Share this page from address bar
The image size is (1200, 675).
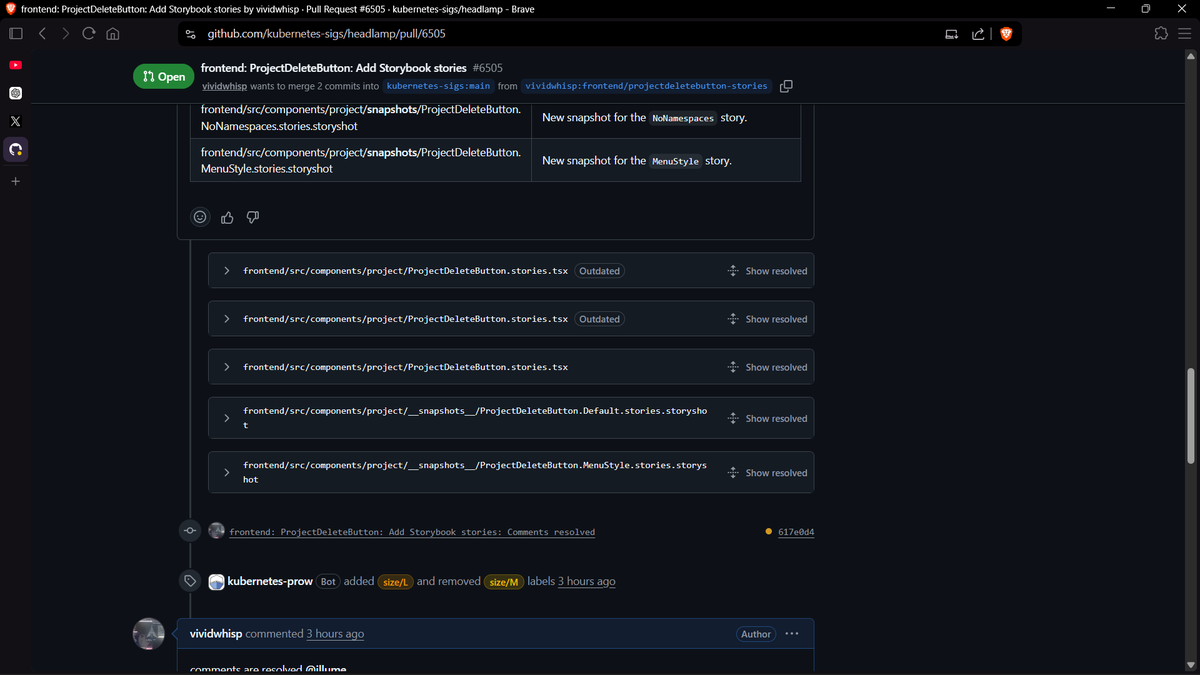(x=978, y=34)
